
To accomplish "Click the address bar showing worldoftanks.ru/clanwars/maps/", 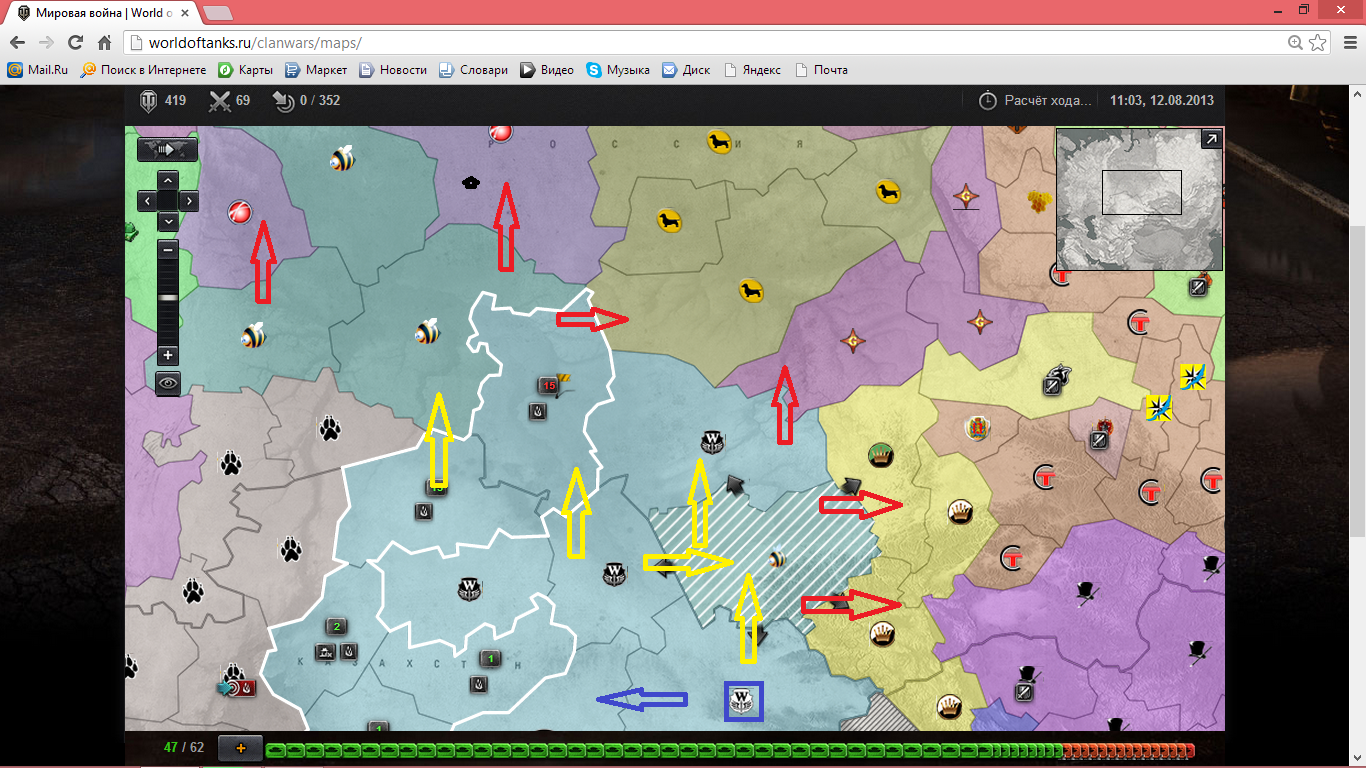I will click(x=704, y=43).
